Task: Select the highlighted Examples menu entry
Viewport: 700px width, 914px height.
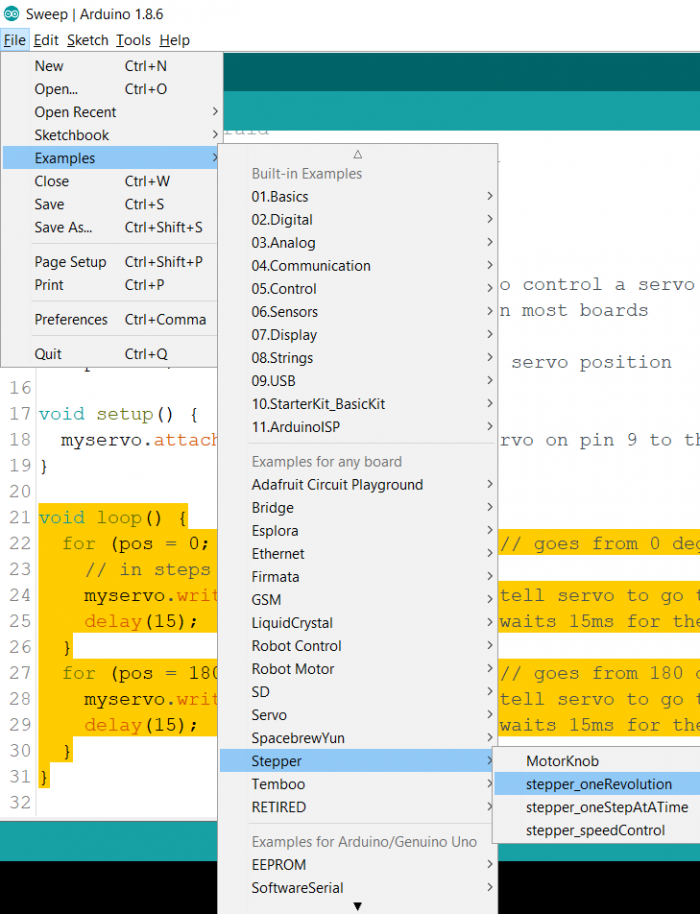Action: click(111, 158)
